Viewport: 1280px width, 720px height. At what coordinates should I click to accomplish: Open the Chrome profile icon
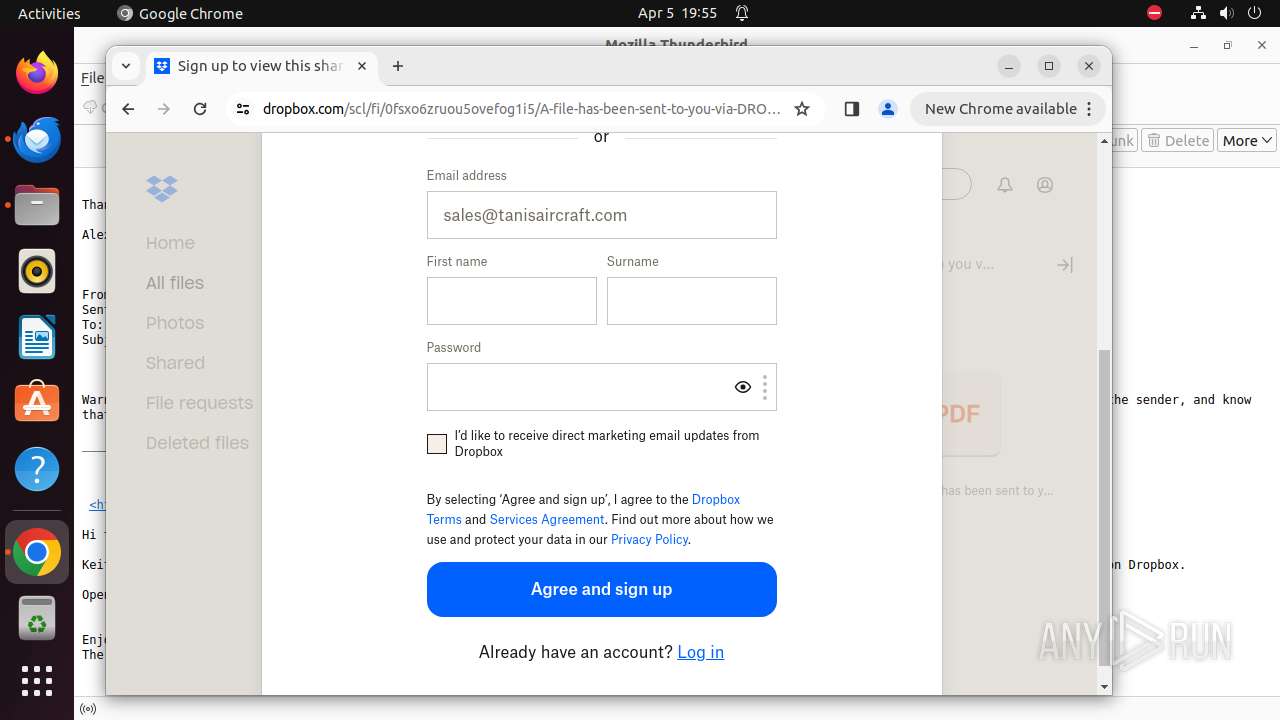(887, 109)
